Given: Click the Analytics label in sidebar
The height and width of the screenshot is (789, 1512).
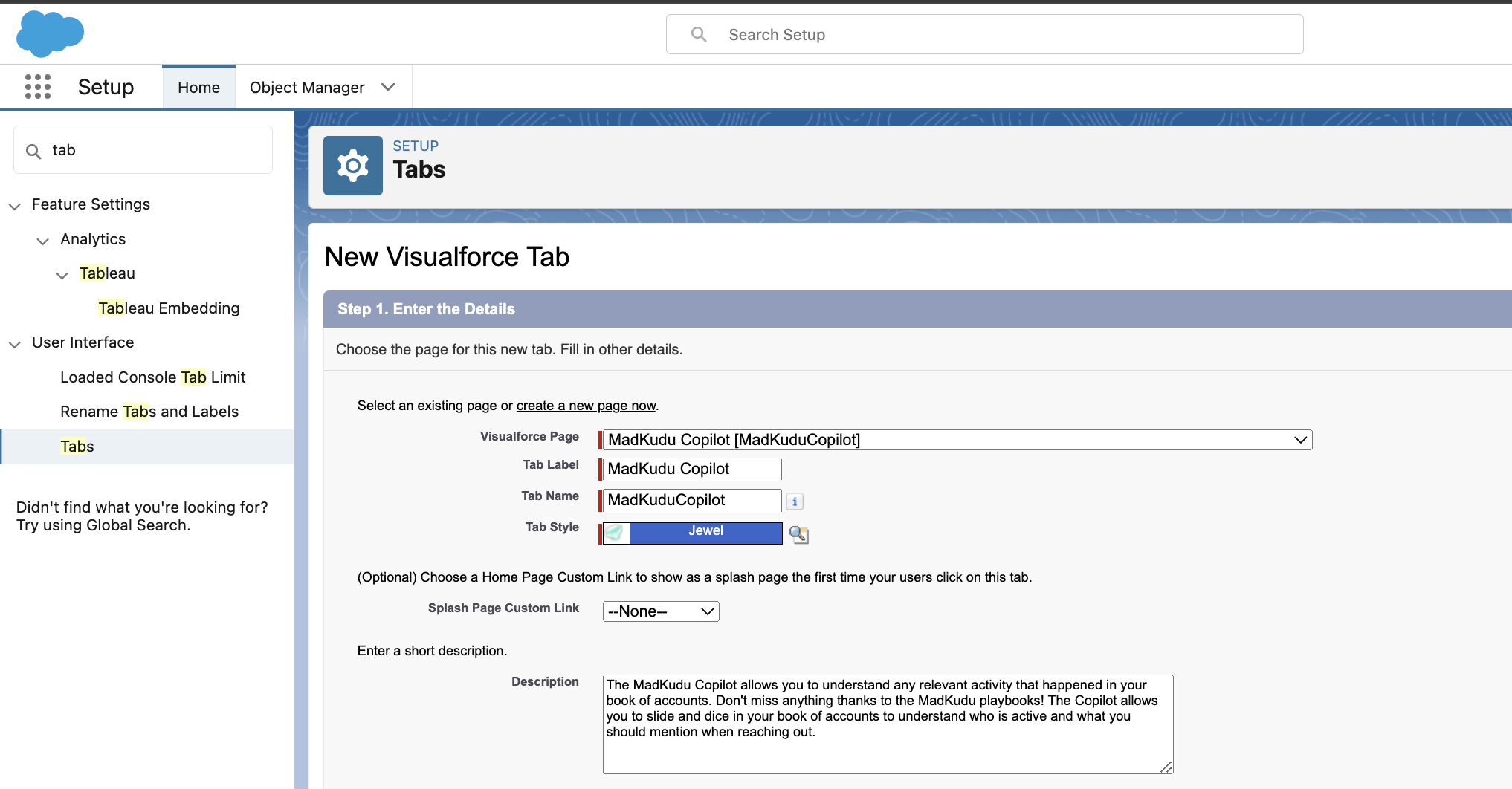Looking at the screenshot, I should tap(93, 239).
